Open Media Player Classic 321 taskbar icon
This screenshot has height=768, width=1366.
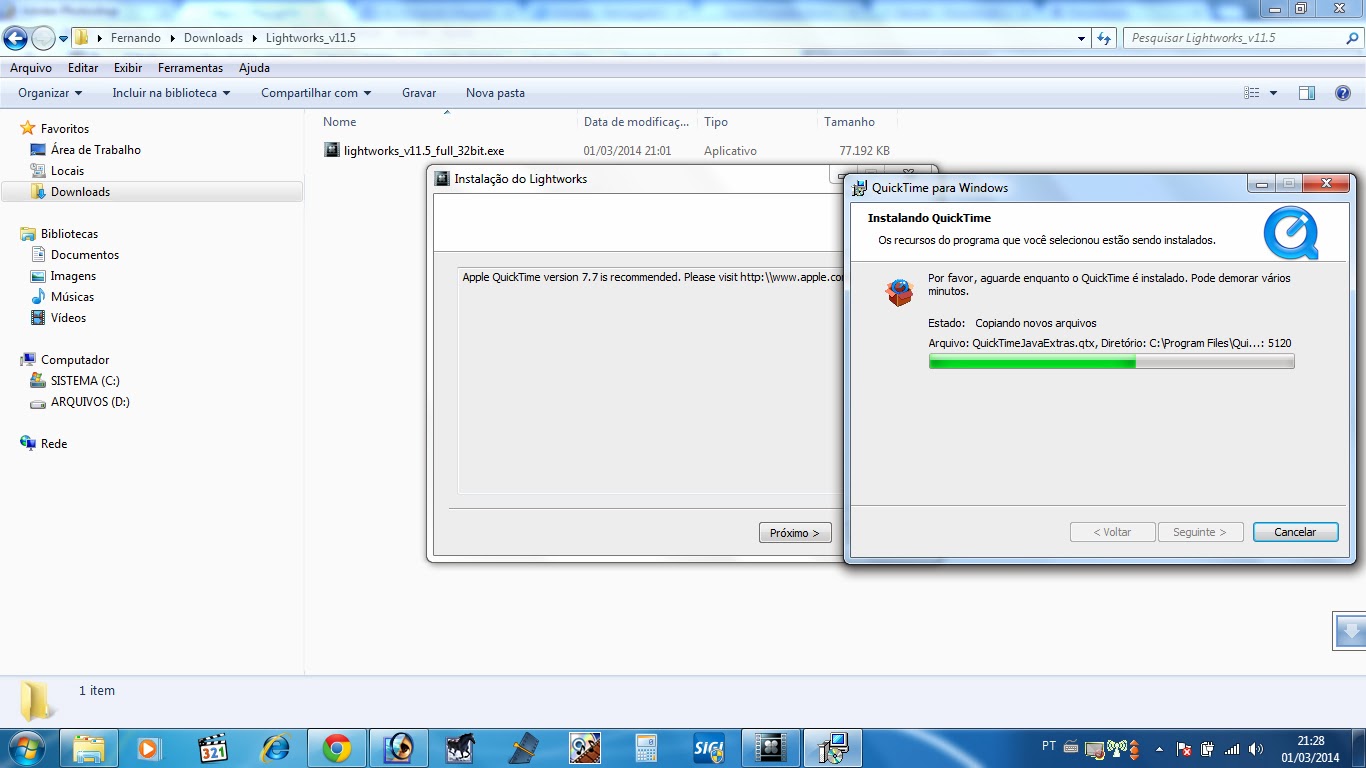pos(212,748)
